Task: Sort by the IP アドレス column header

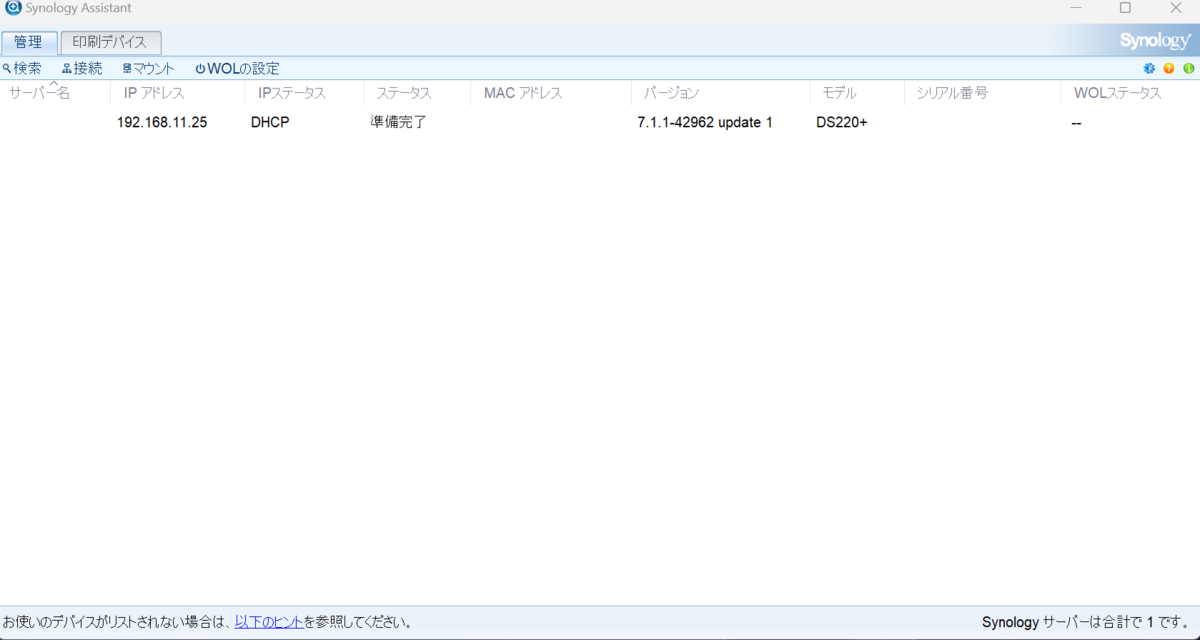Action: (177, 93)
